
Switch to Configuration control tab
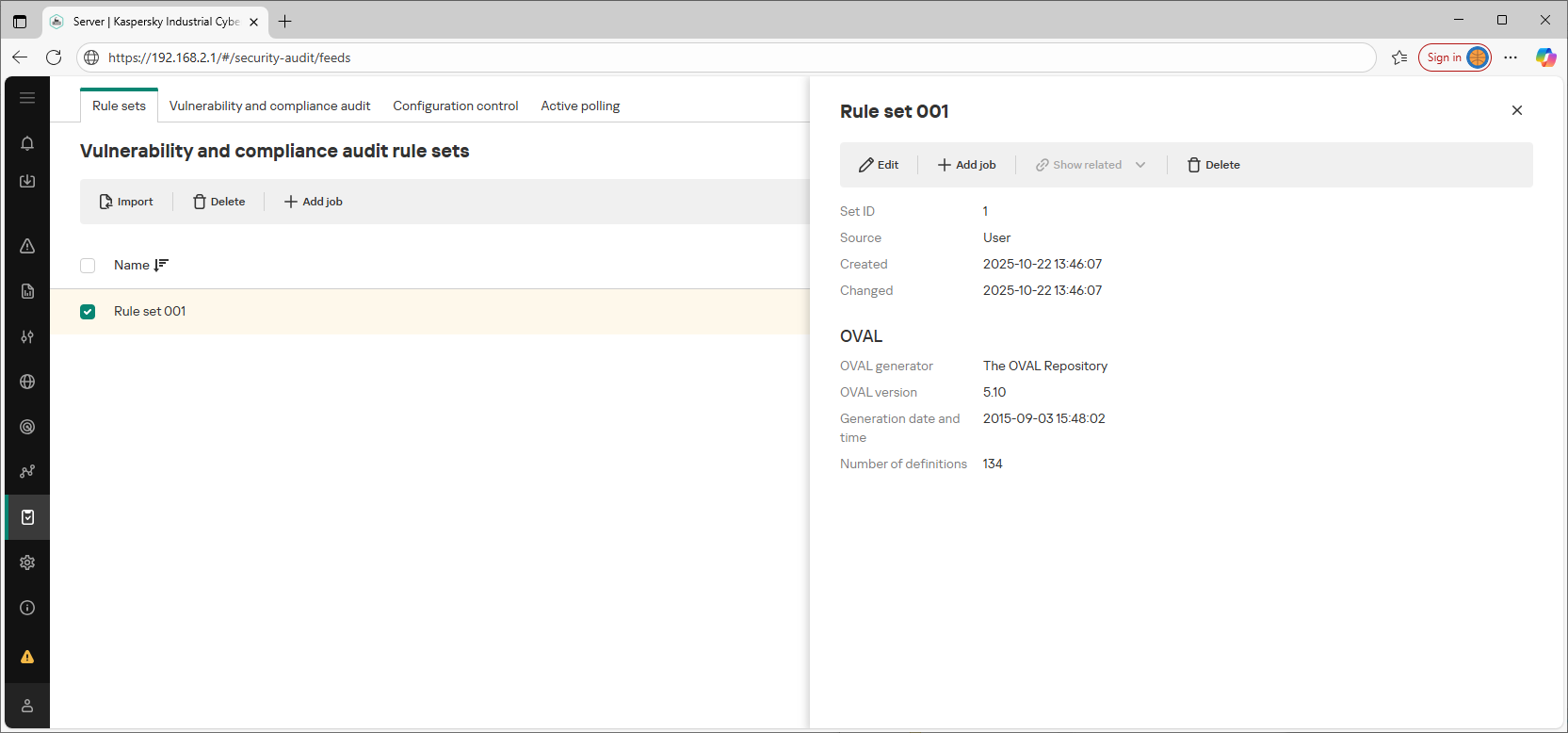[456, 106]
